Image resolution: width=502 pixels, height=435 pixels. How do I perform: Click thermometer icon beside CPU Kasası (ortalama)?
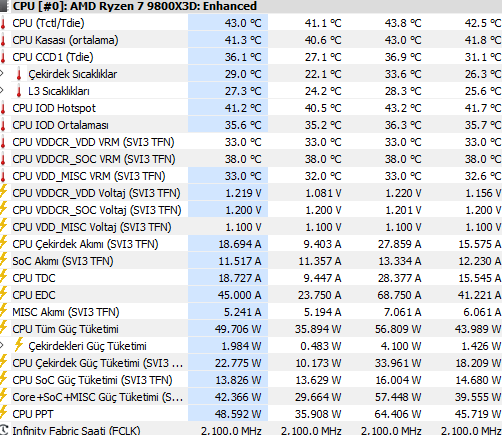point(3,40)
